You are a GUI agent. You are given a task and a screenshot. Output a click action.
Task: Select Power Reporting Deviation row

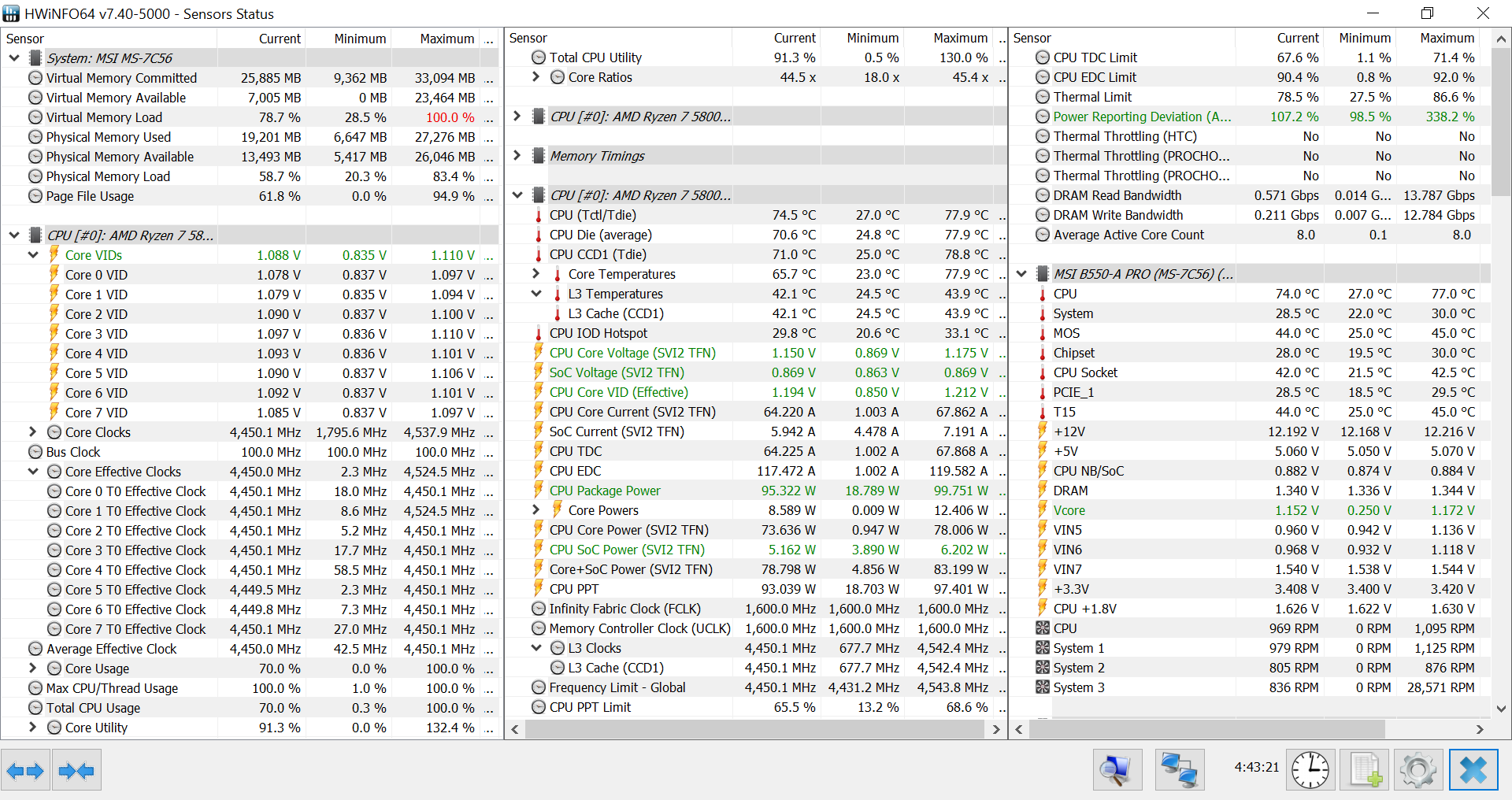1250,117
